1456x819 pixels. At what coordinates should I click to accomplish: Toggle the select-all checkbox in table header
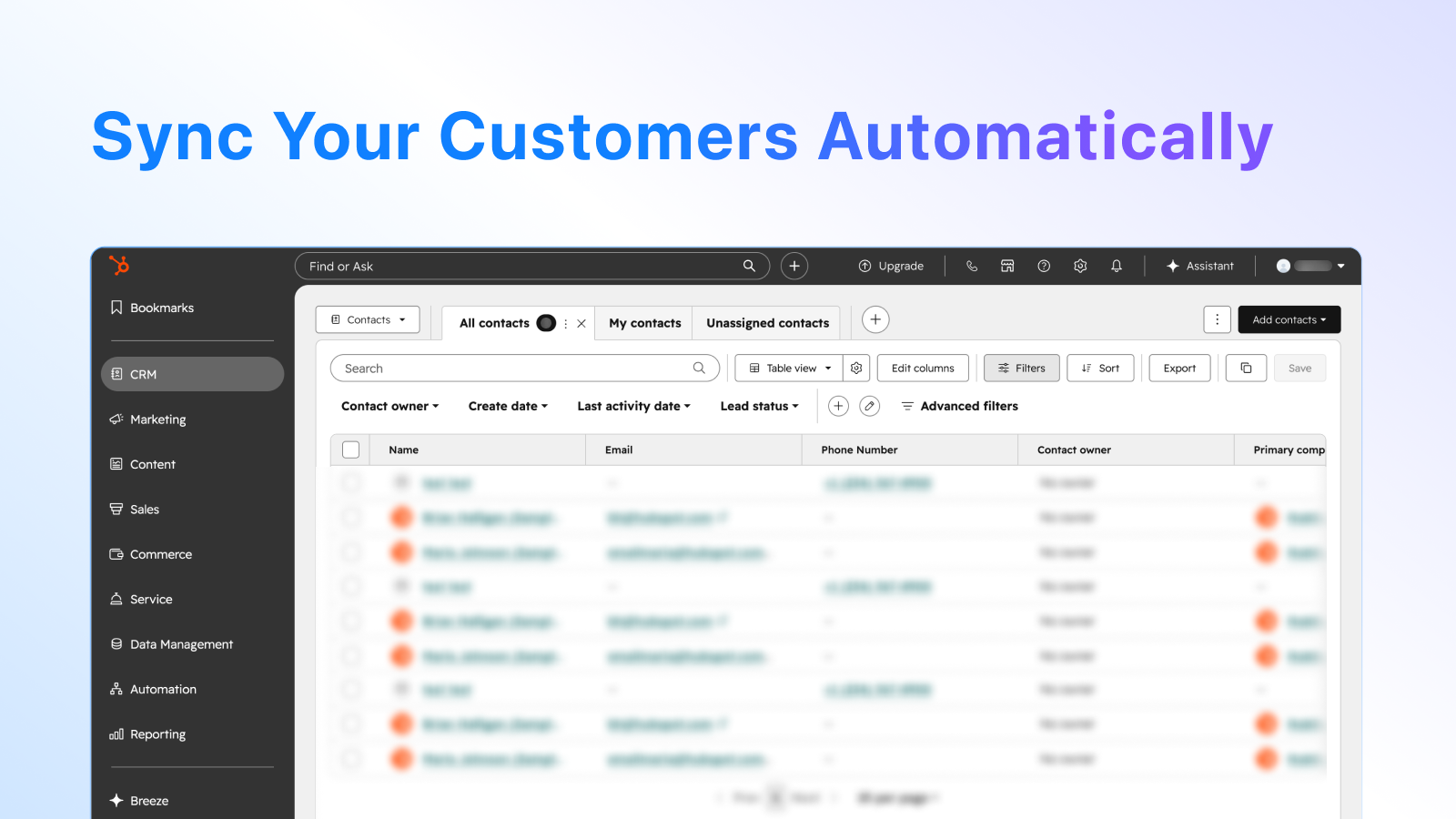click(x=351, y=450)
